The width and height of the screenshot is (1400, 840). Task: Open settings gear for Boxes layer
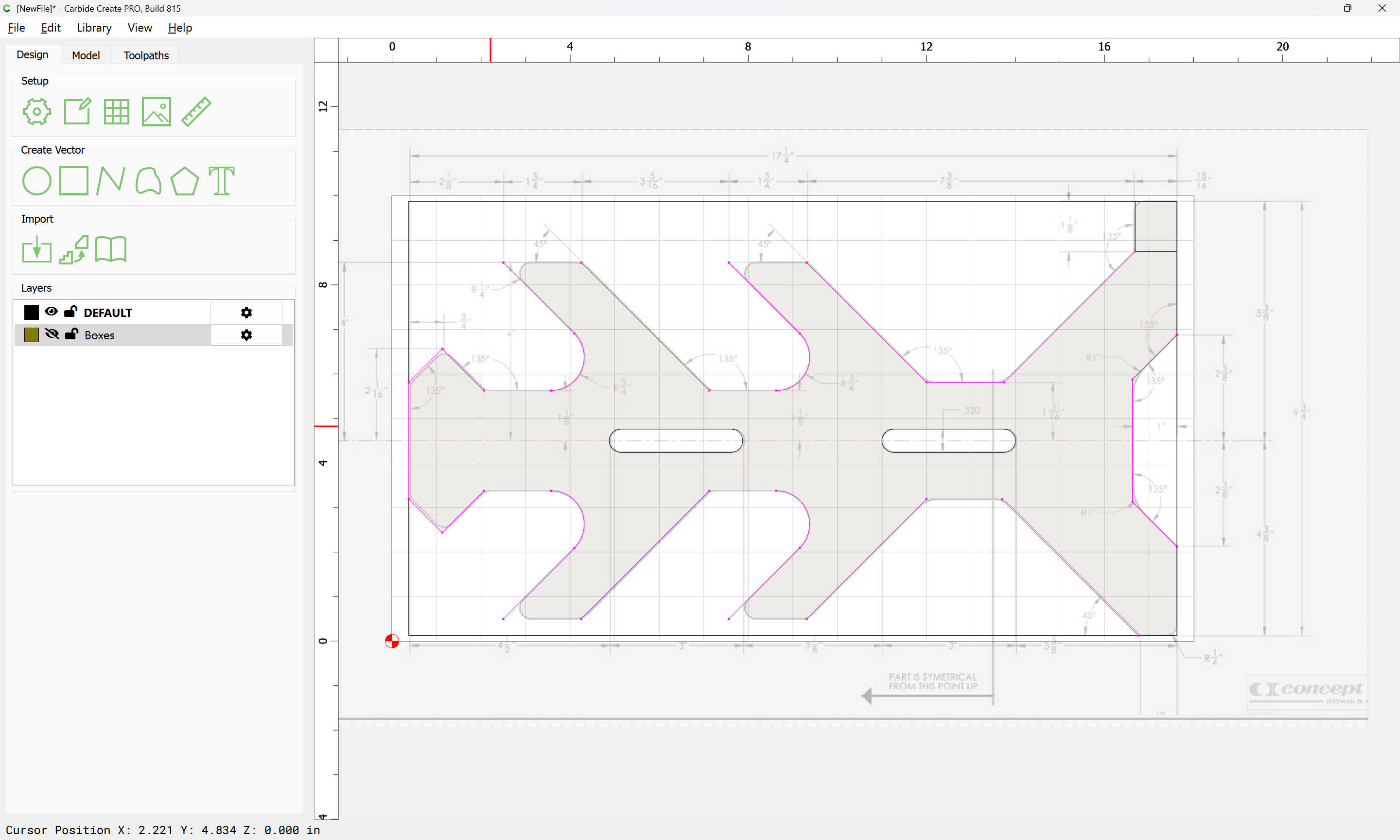pyautogui.click(x=246, y=335)
